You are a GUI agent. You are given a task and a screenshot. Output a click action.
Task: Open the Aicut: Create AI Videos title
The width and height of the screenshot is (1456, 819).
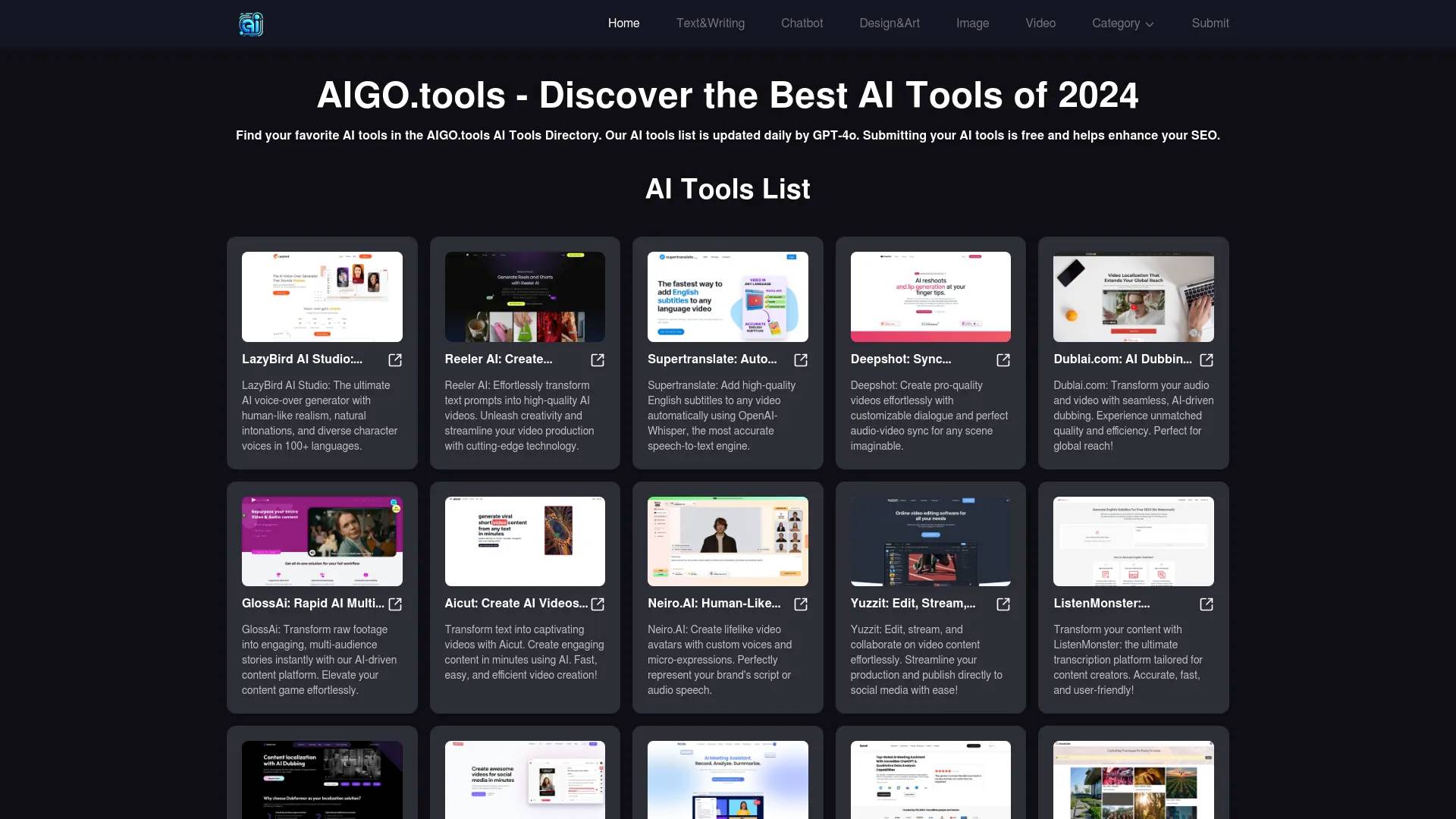pos(516,604)
